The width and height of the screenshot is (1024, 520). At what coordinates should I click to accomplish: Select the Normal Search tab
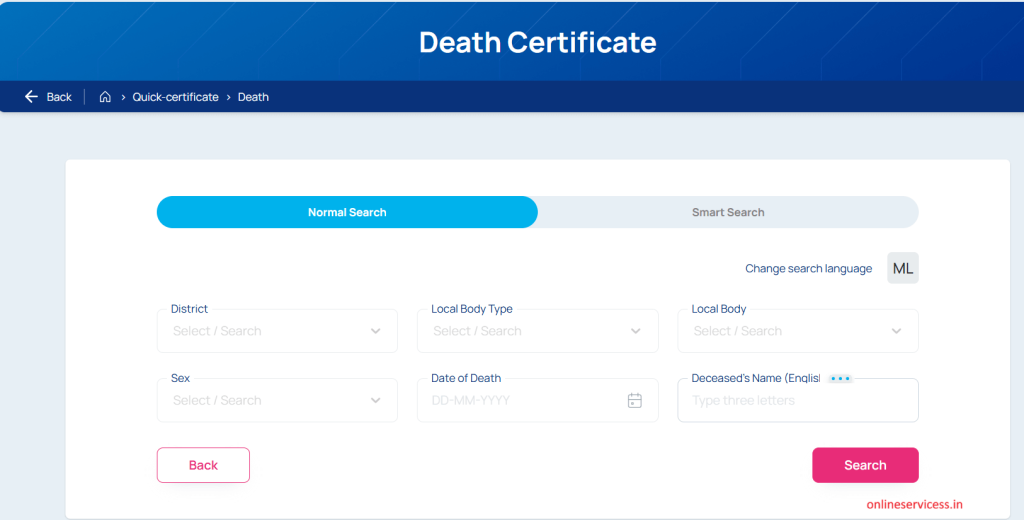click(x=347, y=212)
